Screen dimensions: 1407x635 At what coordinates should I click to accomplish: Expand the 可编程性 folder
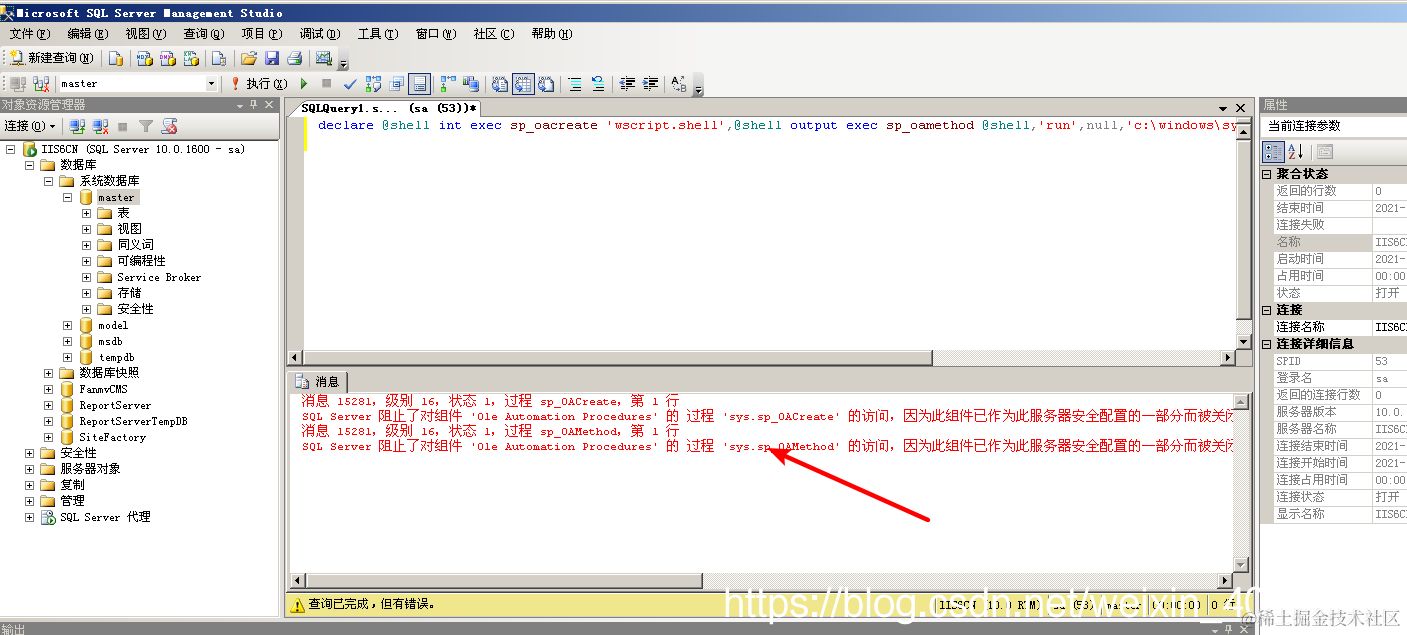click(x=87, y=261)
